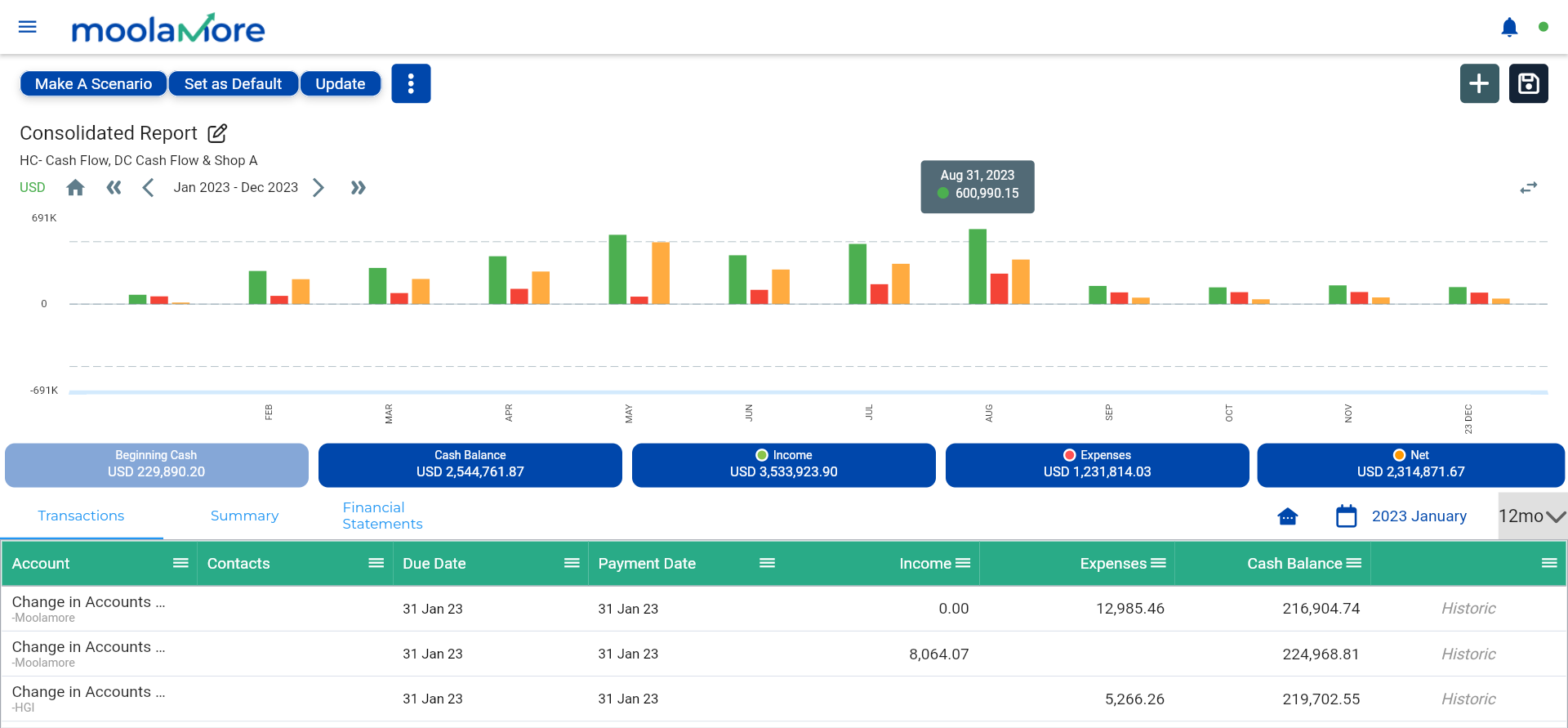The width and height of the screenshot is (1568, 728).
Task: Open Due Date column menu icon
Action: coord(572,563)
